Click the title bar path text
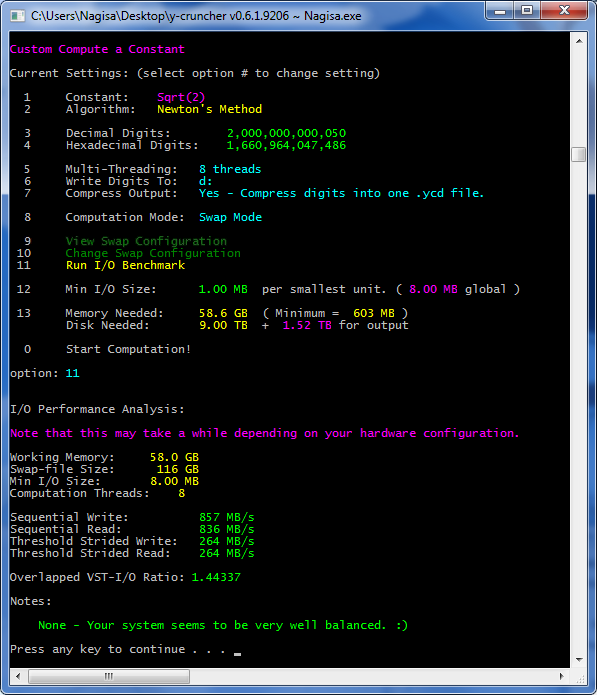Screen dimensions: 597x695 pos(196,16)
